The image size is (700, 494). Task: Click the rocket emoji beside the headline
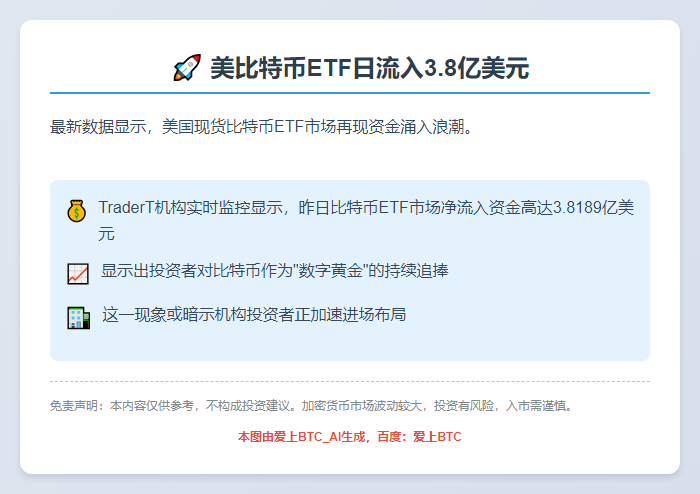pos(187,68)
